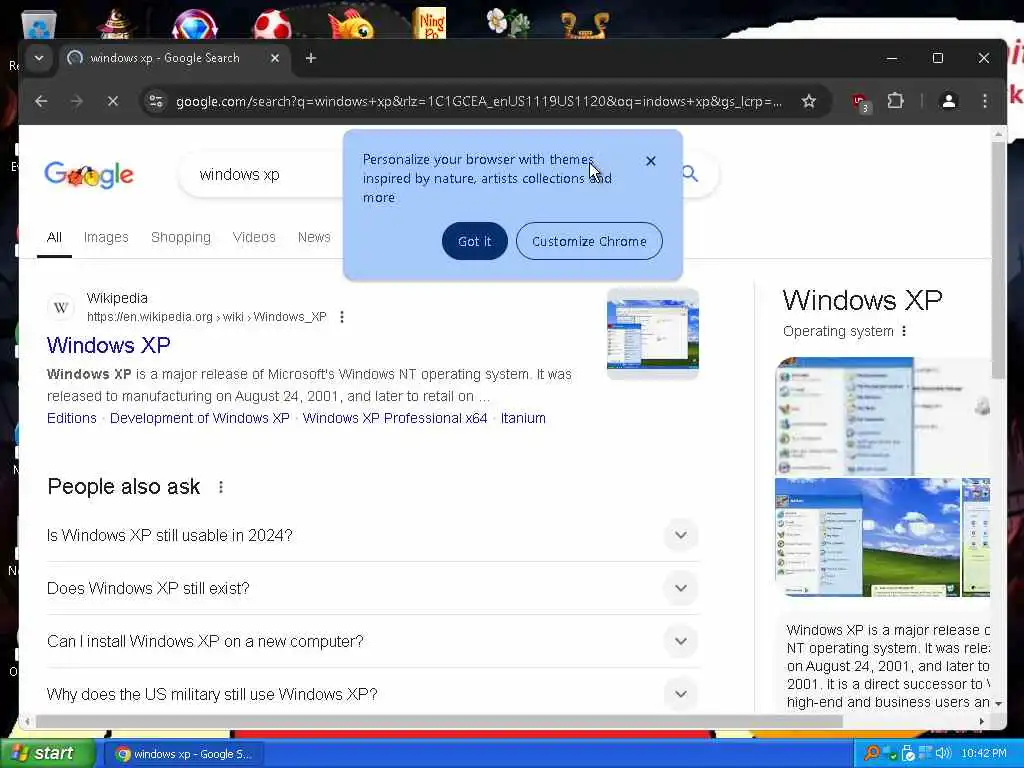Viewport: 1024px width, 768px height.
Task: Click the browser back arrow
Action: tap(41, 101)
